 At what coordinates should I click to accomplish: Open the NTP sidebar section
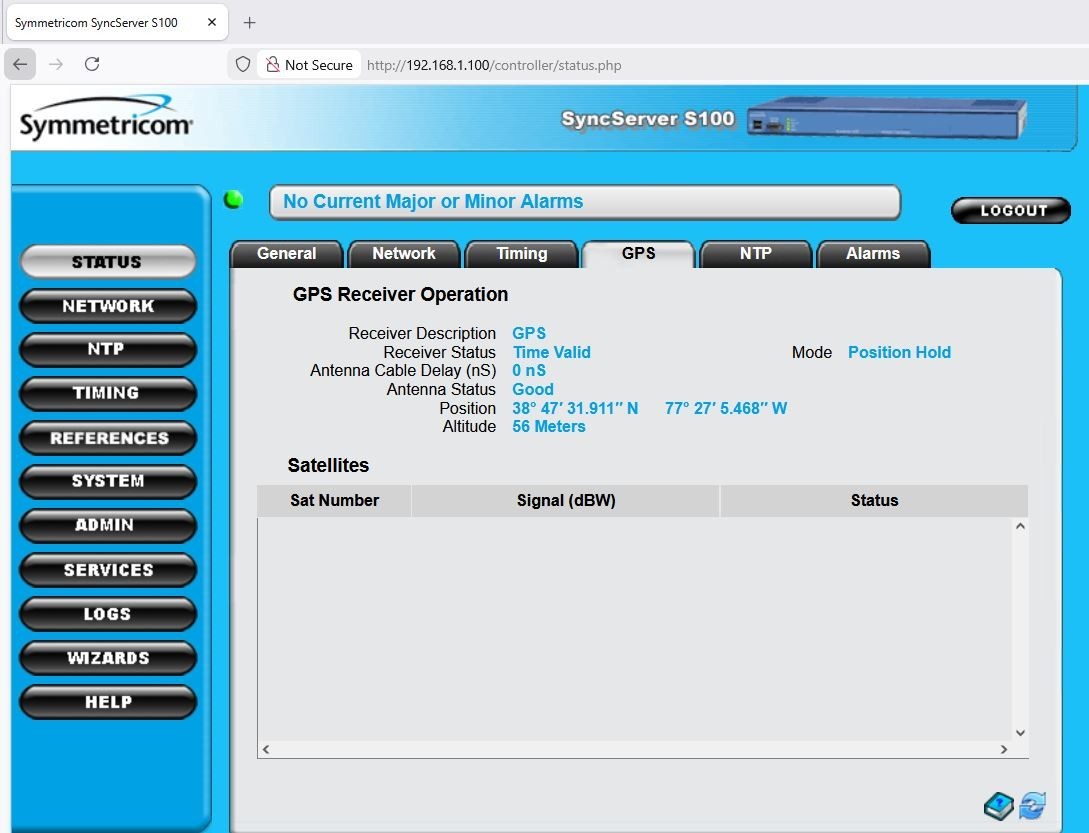pos(108,349)
